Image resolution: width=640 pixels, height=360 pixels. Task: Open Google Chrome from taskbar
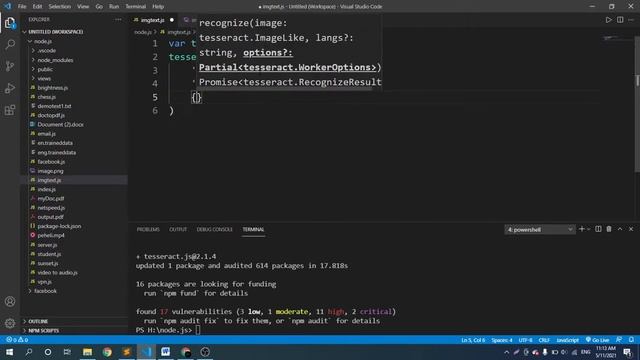(107, 352)
